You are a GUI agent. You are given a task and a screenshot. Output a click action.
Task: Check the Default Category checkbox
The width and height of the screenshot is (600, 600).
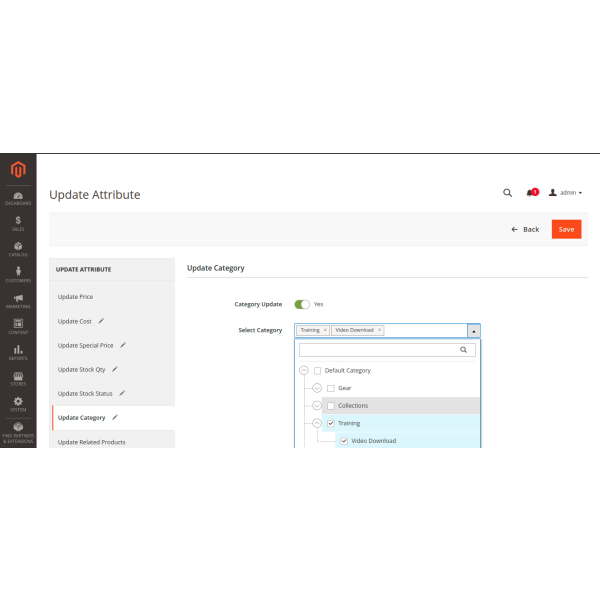pos(318,370)
